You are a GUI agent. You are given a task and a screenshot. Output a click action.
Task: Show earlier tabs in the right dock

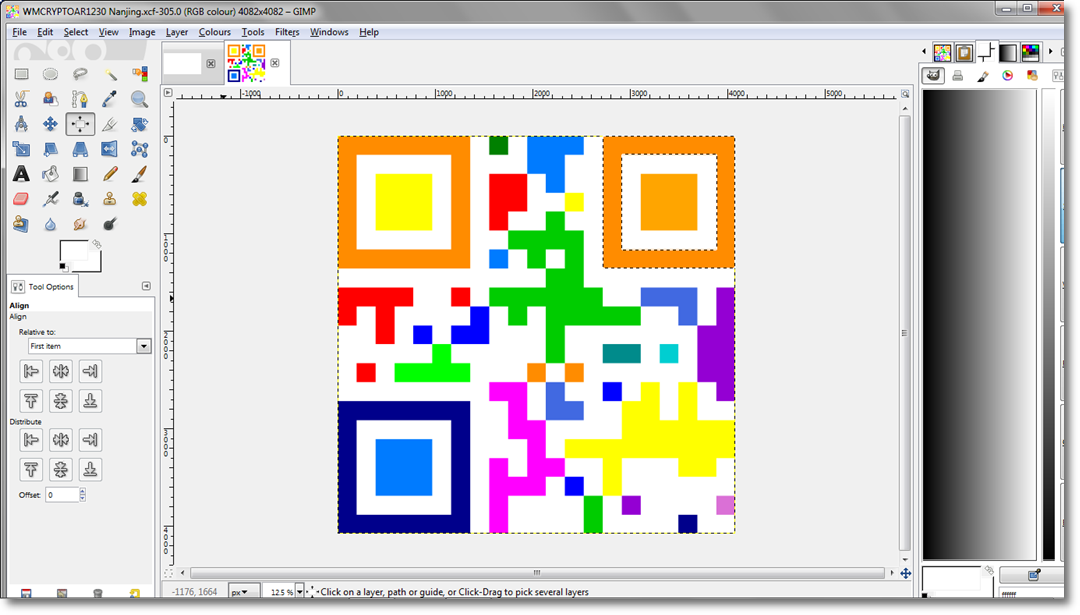point(924,51)
